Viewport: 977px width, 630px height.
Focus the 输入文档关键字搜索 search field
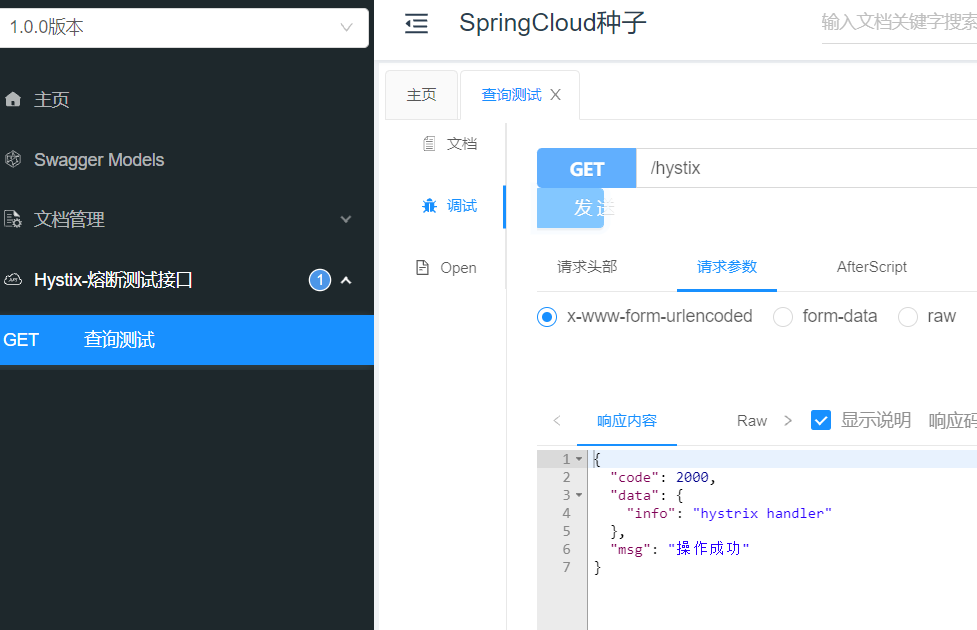[899, 22]
